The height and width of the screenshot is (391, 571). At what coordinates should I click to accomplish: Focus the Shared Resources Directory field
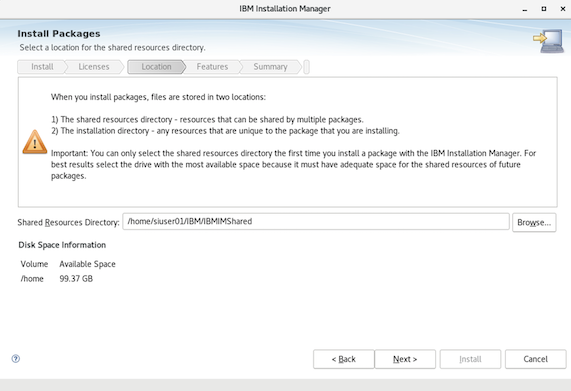point(316,222)
